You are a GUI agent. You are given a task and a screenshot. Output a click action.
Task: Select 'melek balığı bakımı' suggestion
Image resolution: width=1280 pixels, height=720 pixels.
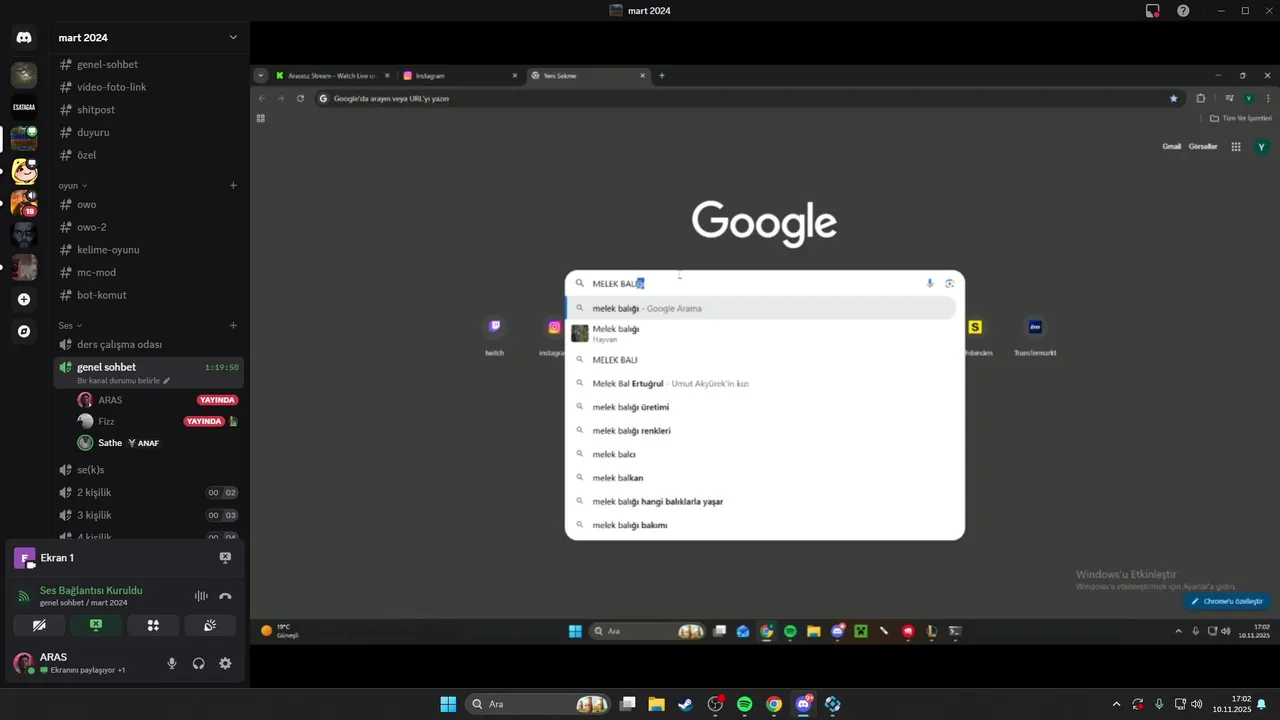[765, 525]
